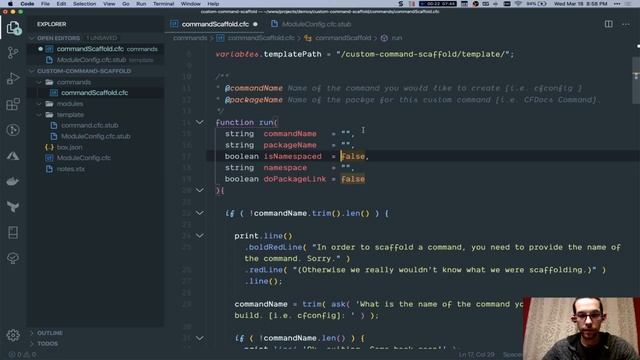This screenshot has height=360, width=640.
Task: Open the editor More Actions ellipsis
Action: tap(626, 24)
